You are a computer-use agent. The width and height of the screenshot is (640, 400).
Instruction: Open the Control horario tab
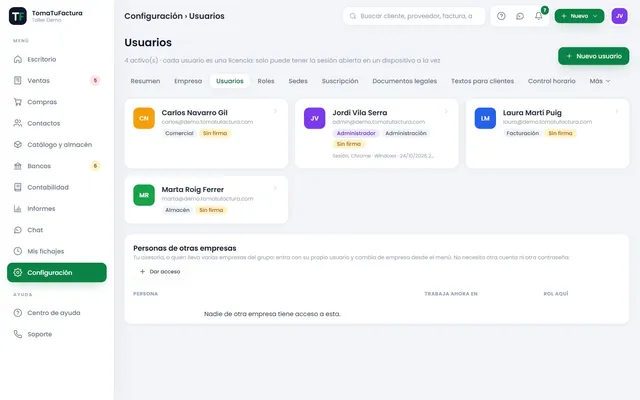point(551,81)
